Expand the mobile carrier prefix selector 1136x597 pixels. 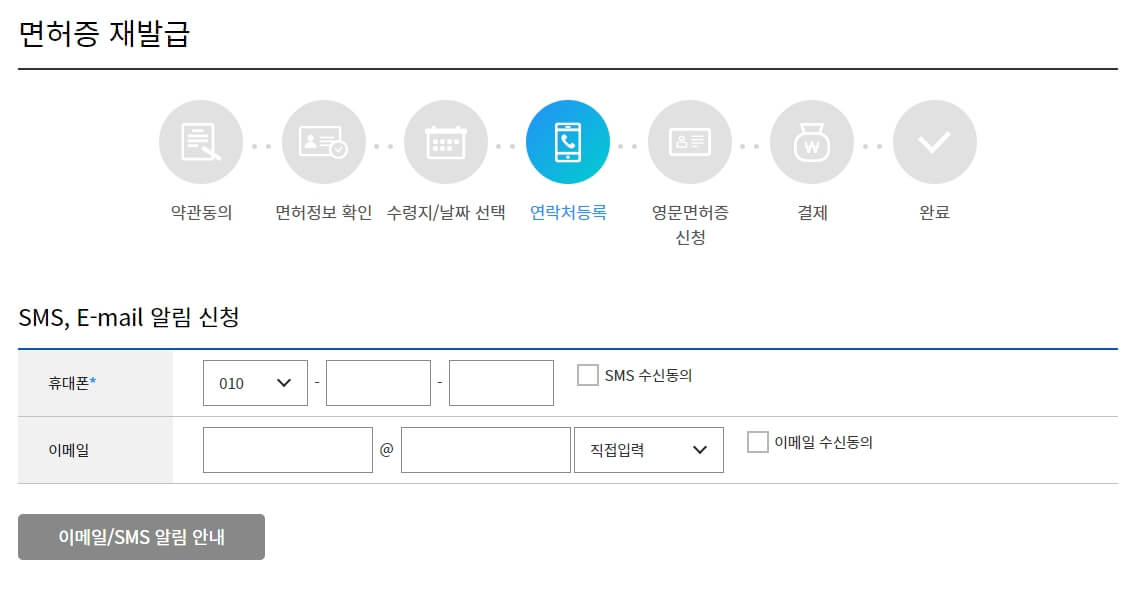(255, 382)
